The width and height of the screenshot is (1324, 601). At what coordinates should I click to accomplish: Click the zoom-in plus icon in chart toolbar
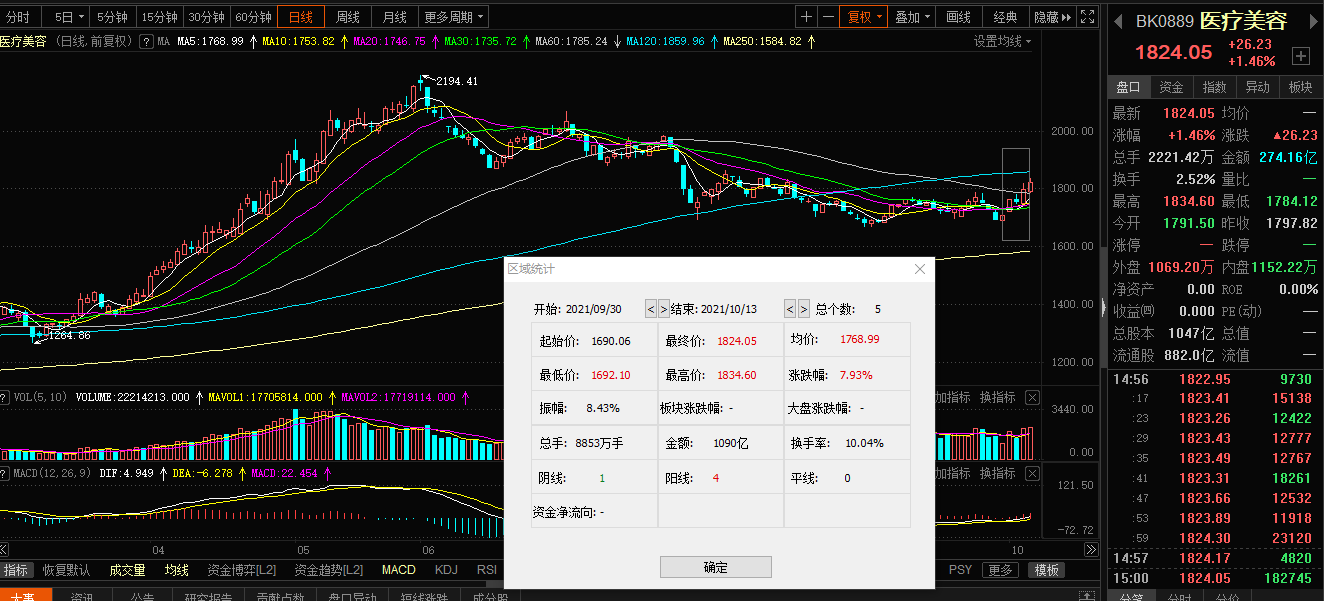(807, 17)
